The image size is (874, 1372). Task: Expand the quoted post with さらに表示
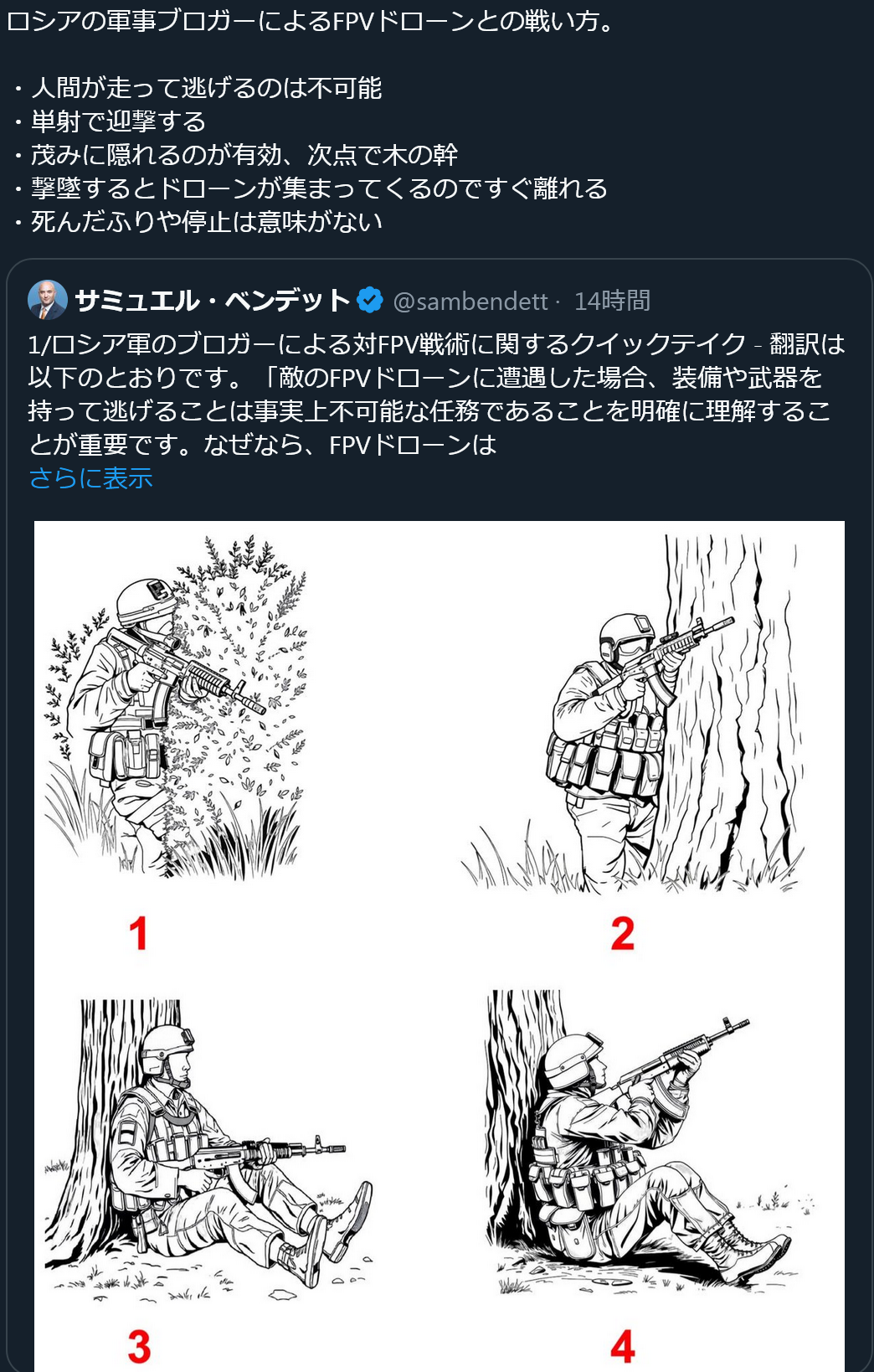[x=90, y=477]
